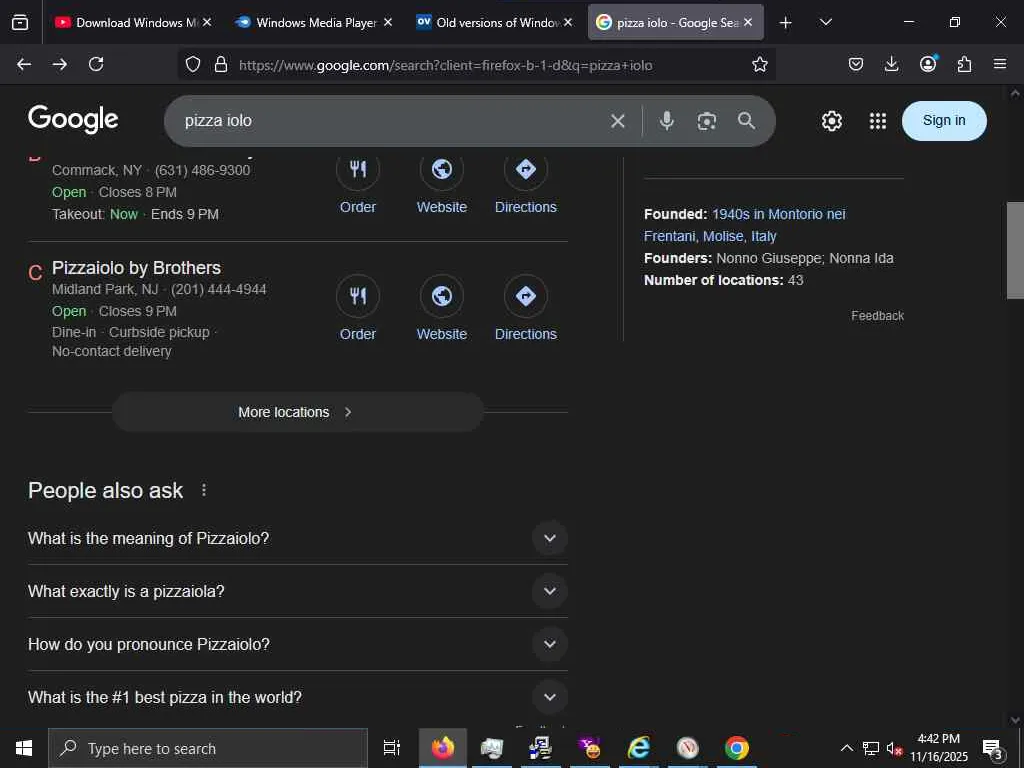Open the extensions puzzle icon
This screenshot has height=768, width=1024.
point(964,64)
